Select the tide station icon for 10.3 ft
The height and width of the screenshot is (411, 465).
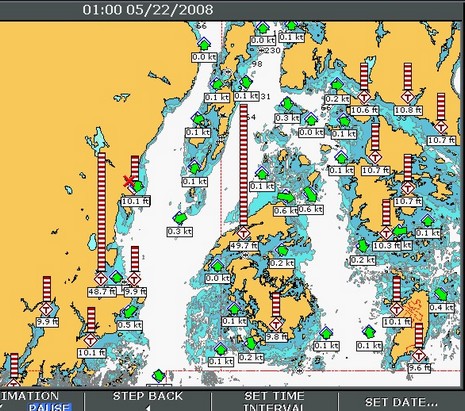click(x=386, y=233)
